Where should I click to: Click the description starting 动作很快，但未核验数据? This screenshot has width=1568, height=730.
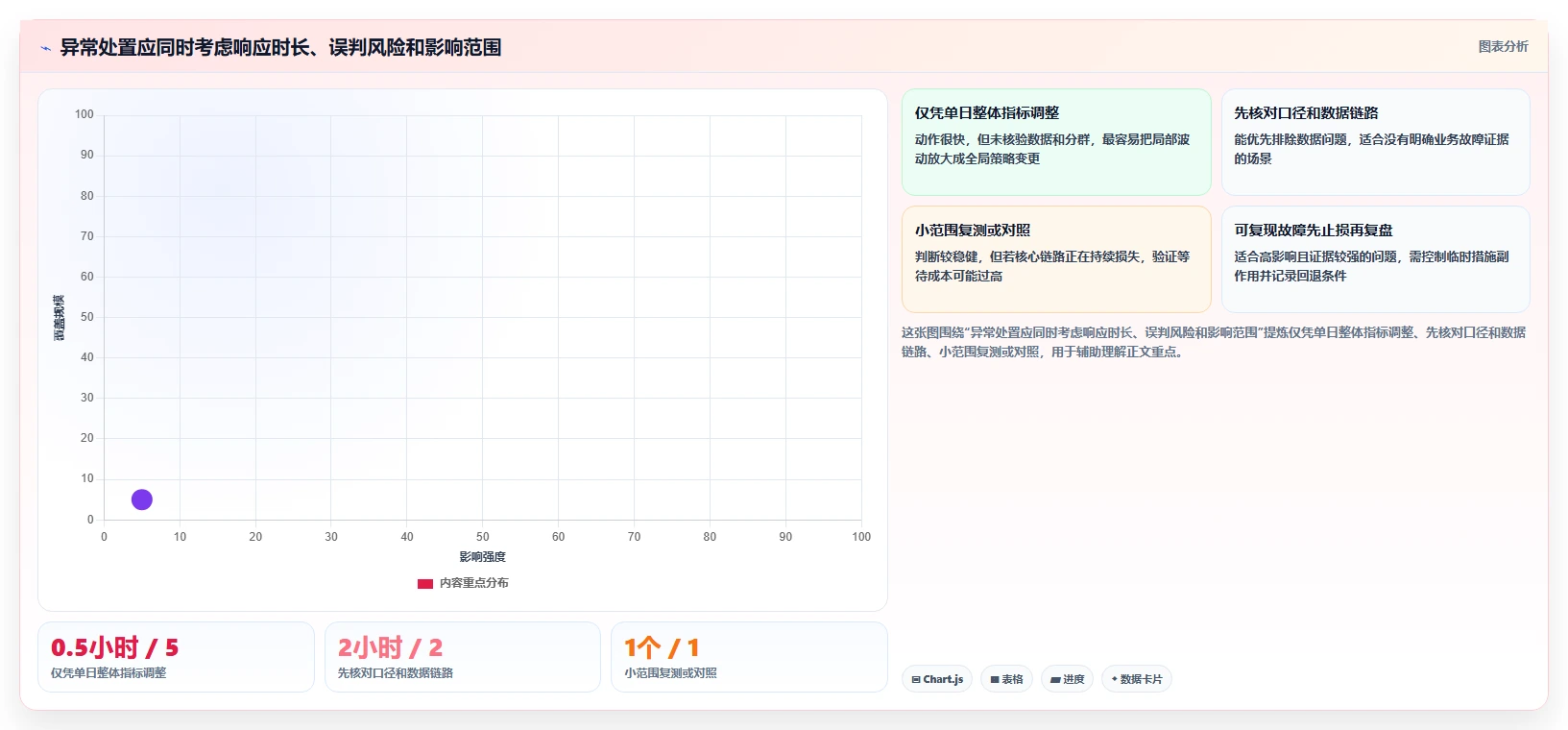(1052, 149)
